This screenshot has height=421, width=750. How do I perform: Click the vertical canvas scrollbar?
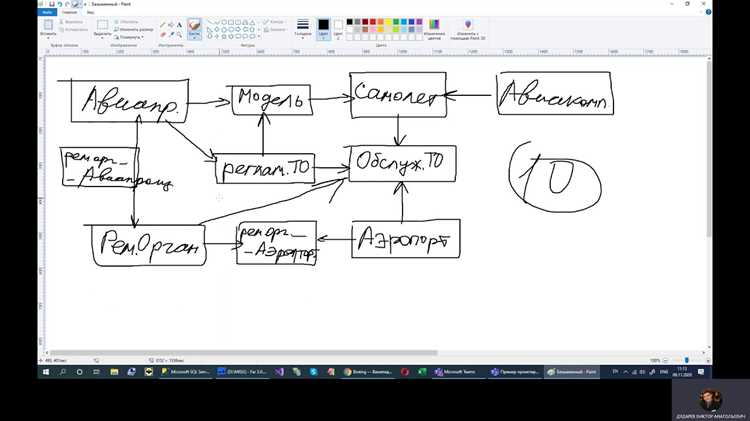click(x=708, y=148)
